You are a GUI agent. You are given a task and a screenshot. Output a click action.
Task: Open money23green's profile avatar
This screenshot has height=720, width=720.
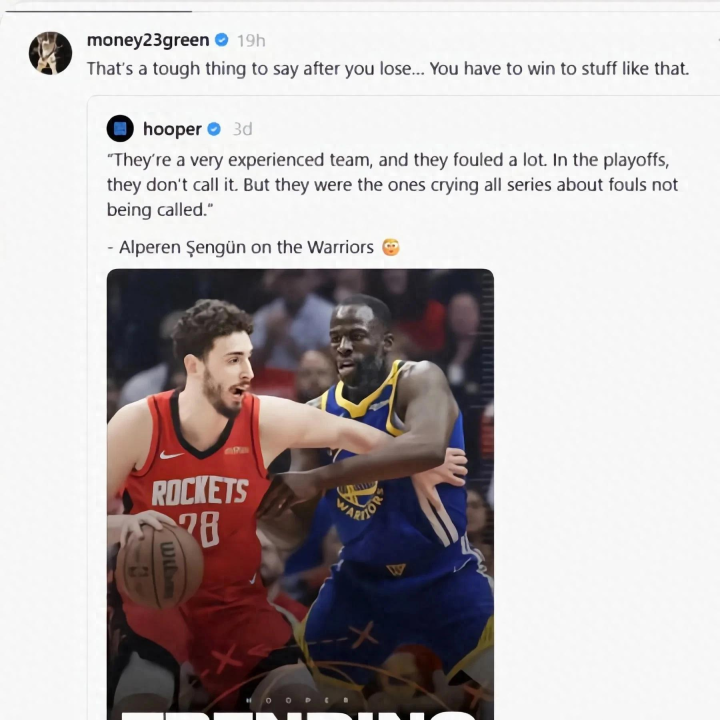tap(51, 53)
